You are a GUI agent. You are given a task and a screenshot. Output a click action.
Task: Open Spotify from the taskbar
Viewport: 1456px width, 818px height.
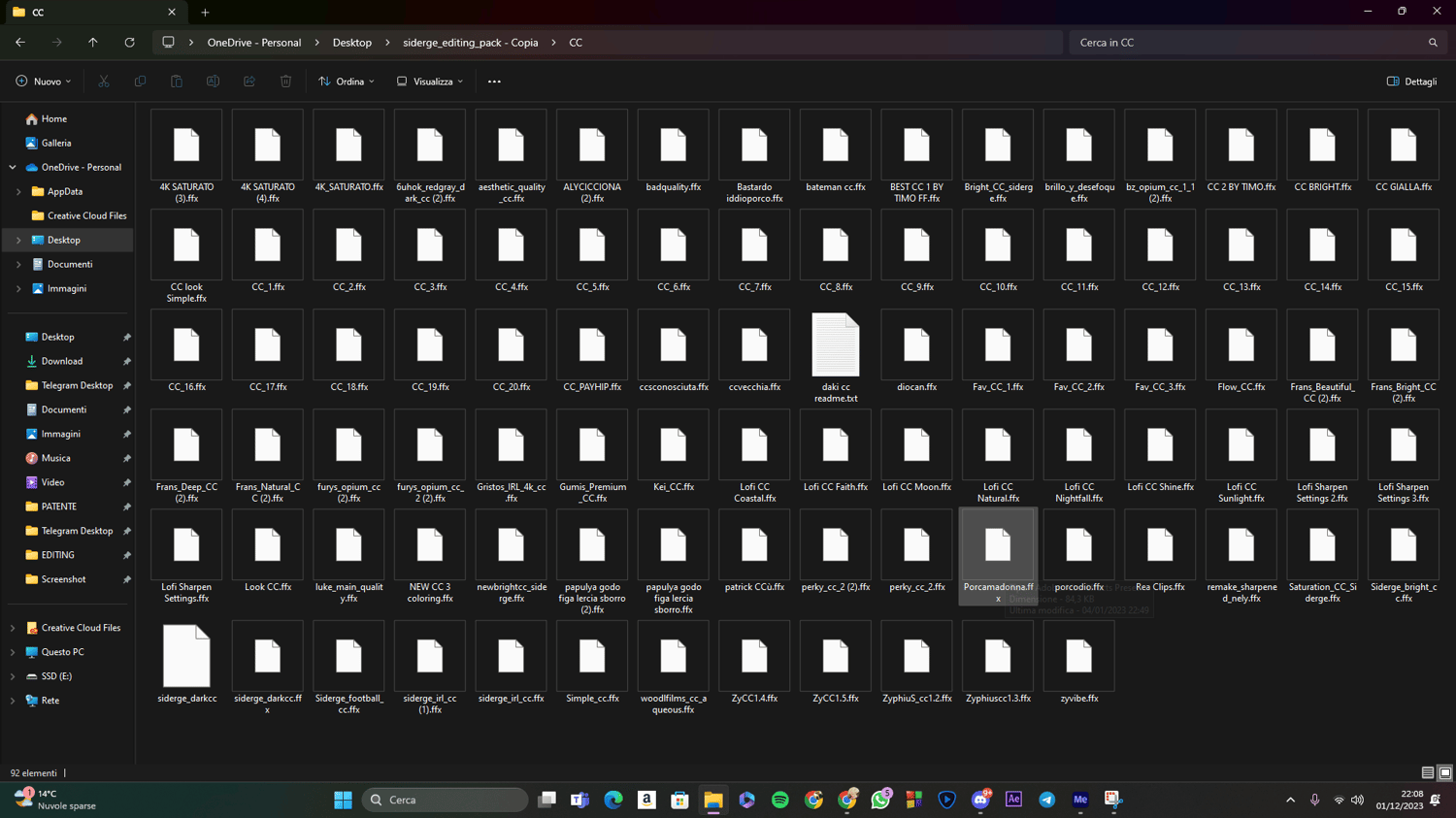pyautogui.click(x=780, y=800)
